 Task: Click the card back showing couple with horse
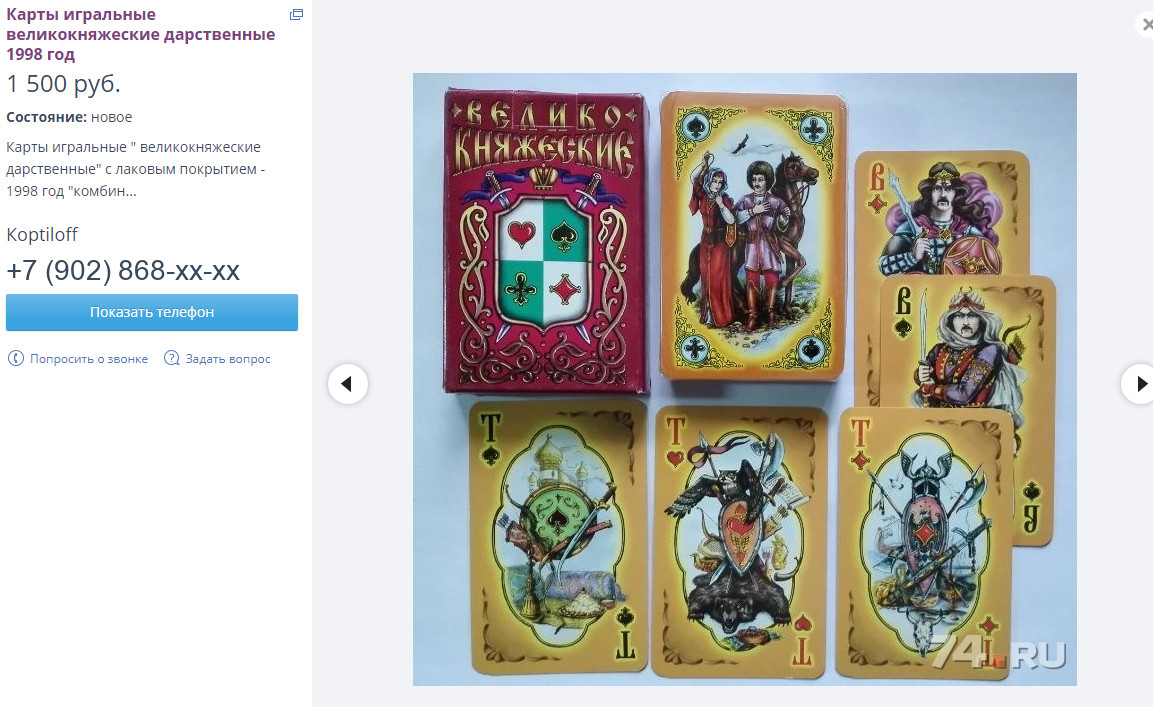click(x=754, y=236)
